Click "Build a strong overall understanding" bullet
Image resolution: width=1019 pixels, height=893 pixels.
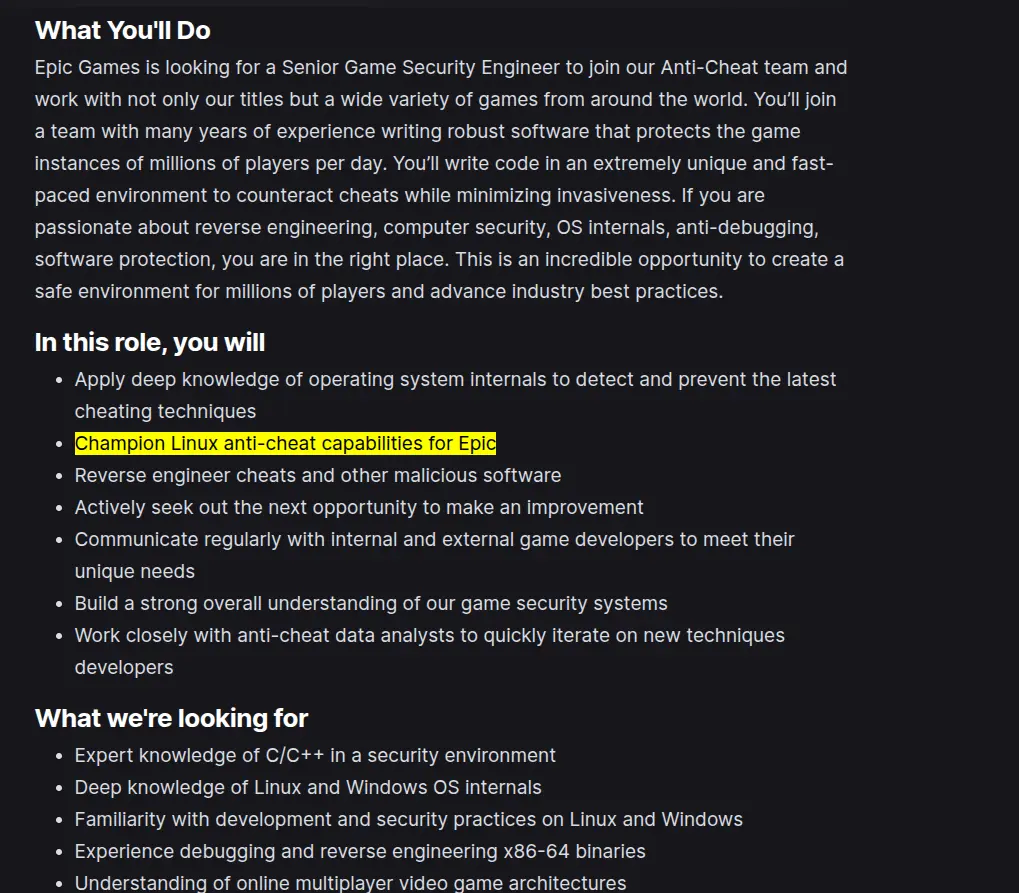(371, 603)
